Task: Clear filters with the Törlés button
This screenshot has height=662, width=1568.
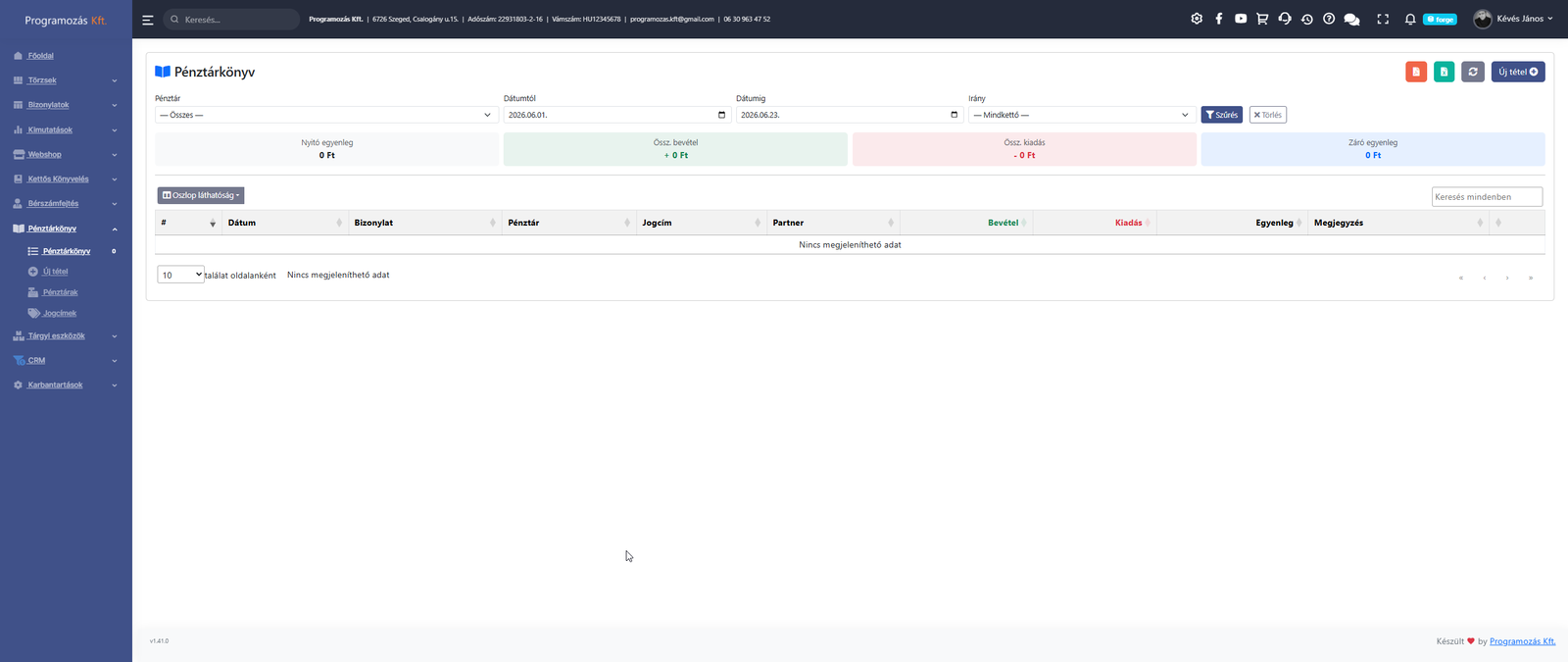Action: click(1268, 115)
